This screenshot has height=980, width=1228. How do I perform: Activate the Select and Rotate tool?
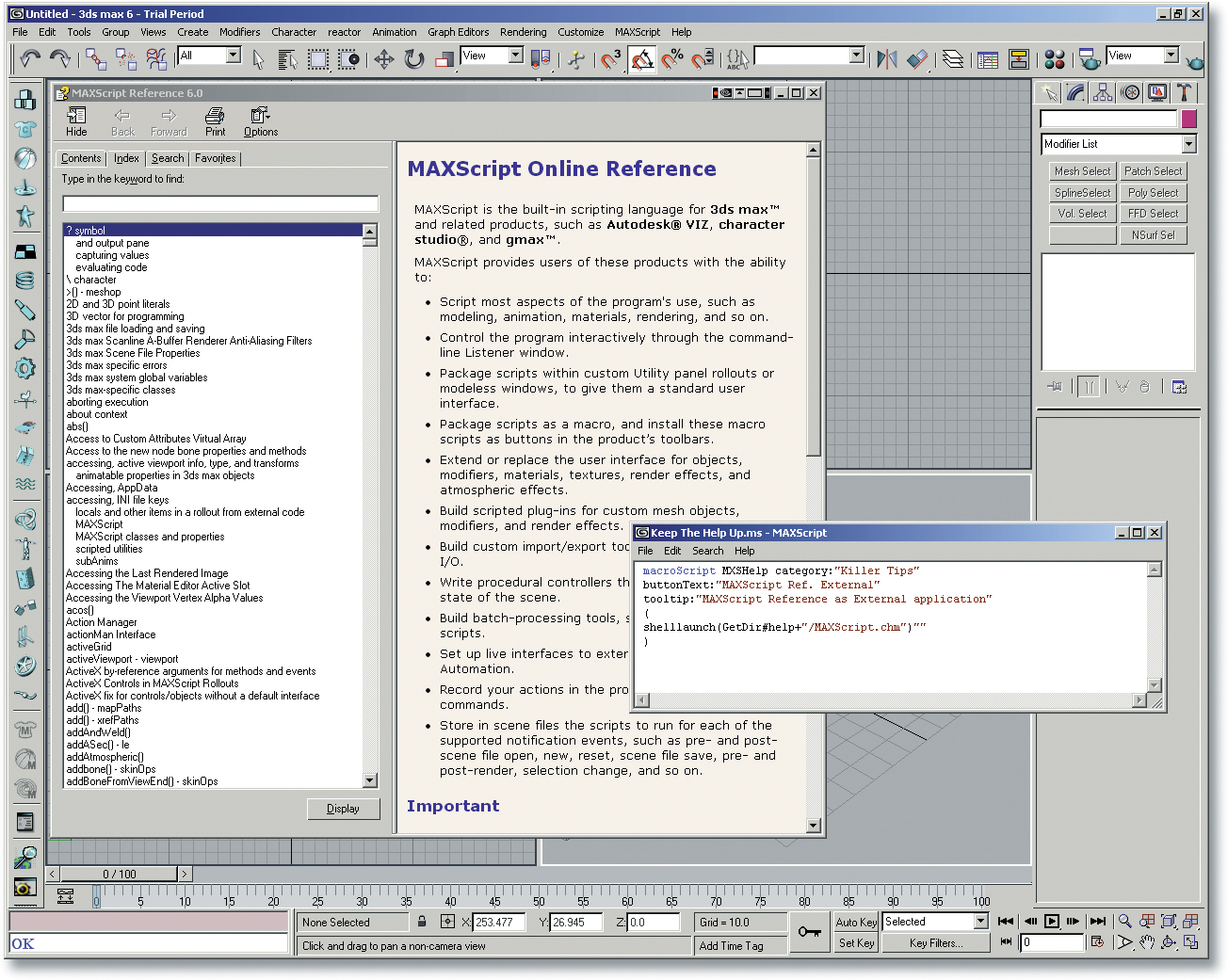click(x=414, y=59)
